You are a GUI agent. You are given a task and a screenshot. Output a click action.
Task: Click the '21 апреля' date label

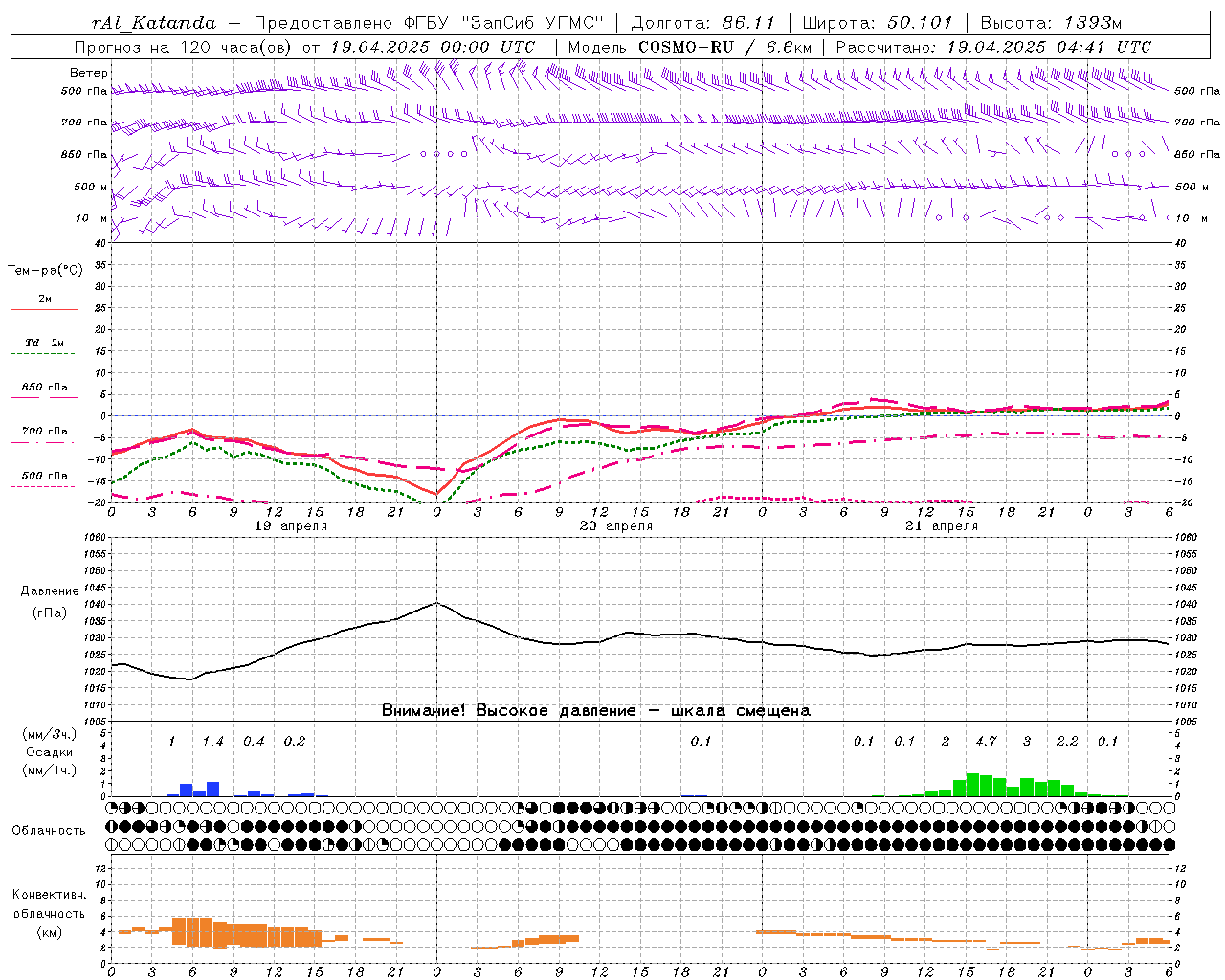pyautogui.click(x=942, y=526)
